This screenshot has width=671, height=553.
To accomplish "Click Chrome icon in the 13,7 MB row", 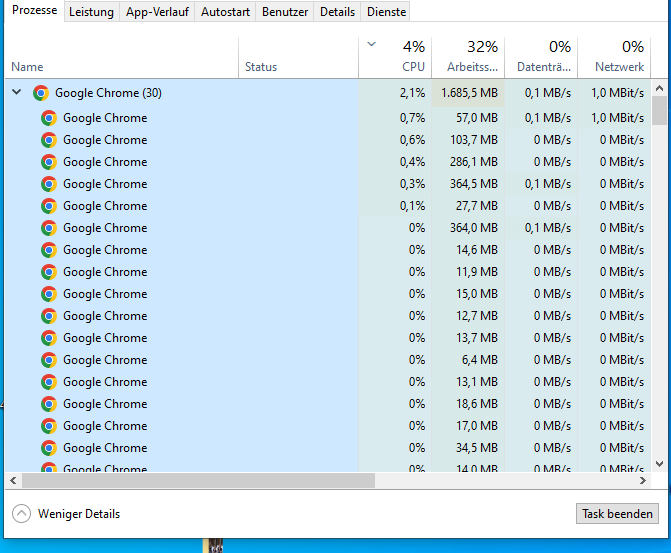I will (49, 338).
